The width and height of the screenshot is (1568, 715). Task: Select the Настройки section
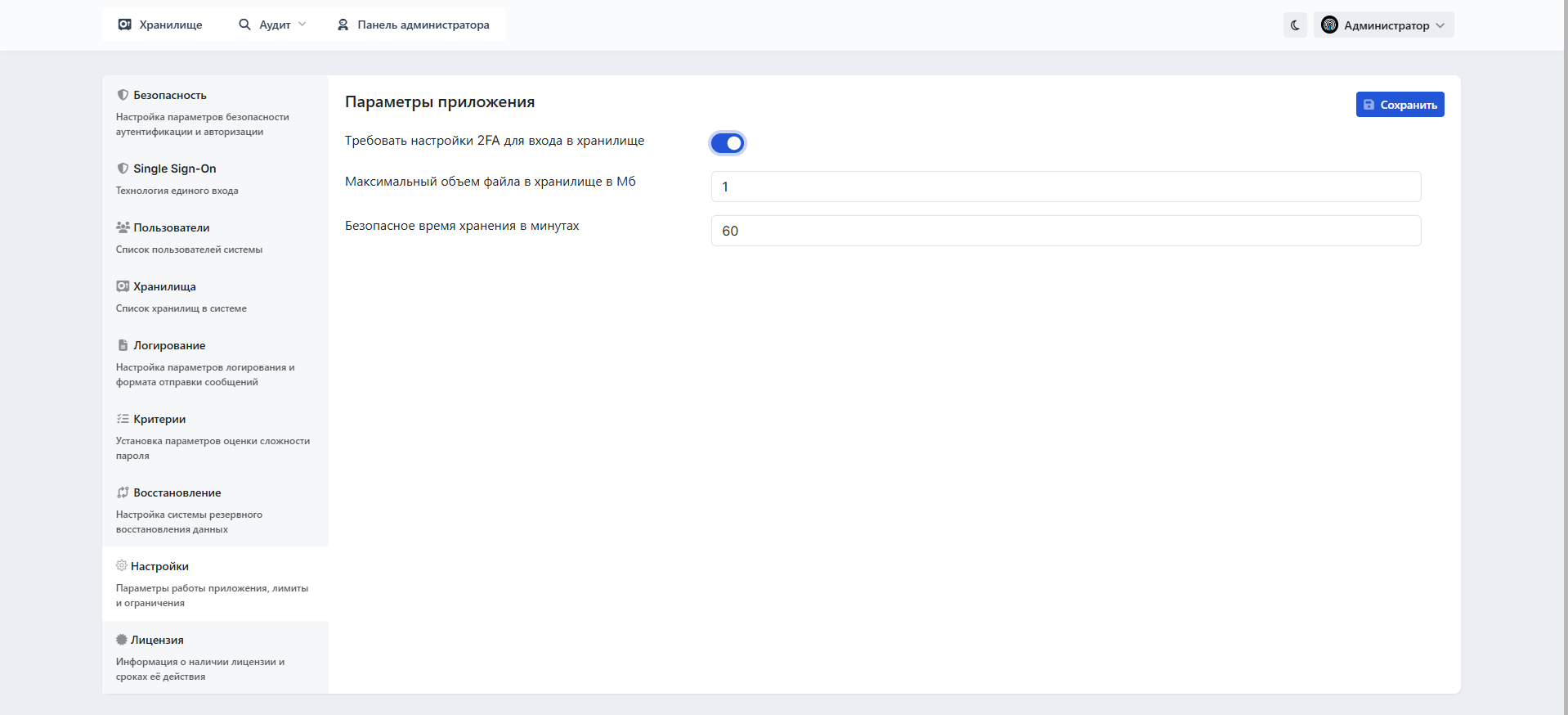click(x=215, y=583)
